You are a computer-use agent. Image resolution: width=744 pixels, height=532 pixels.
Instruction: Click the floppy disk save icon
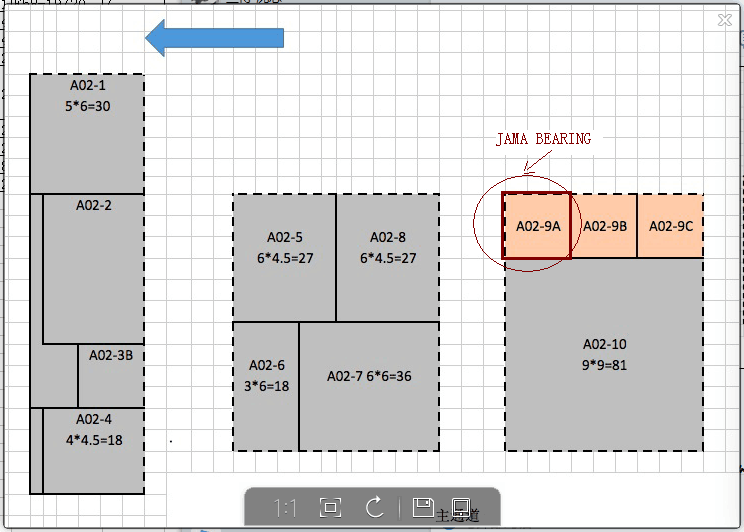[422, 508]
